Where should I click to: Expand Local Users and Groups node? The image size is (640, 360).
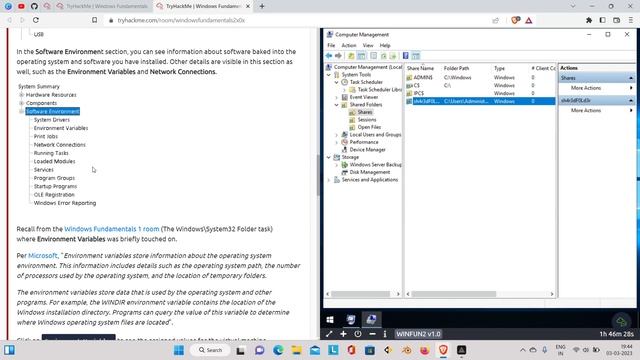click(x=337, y=135)
